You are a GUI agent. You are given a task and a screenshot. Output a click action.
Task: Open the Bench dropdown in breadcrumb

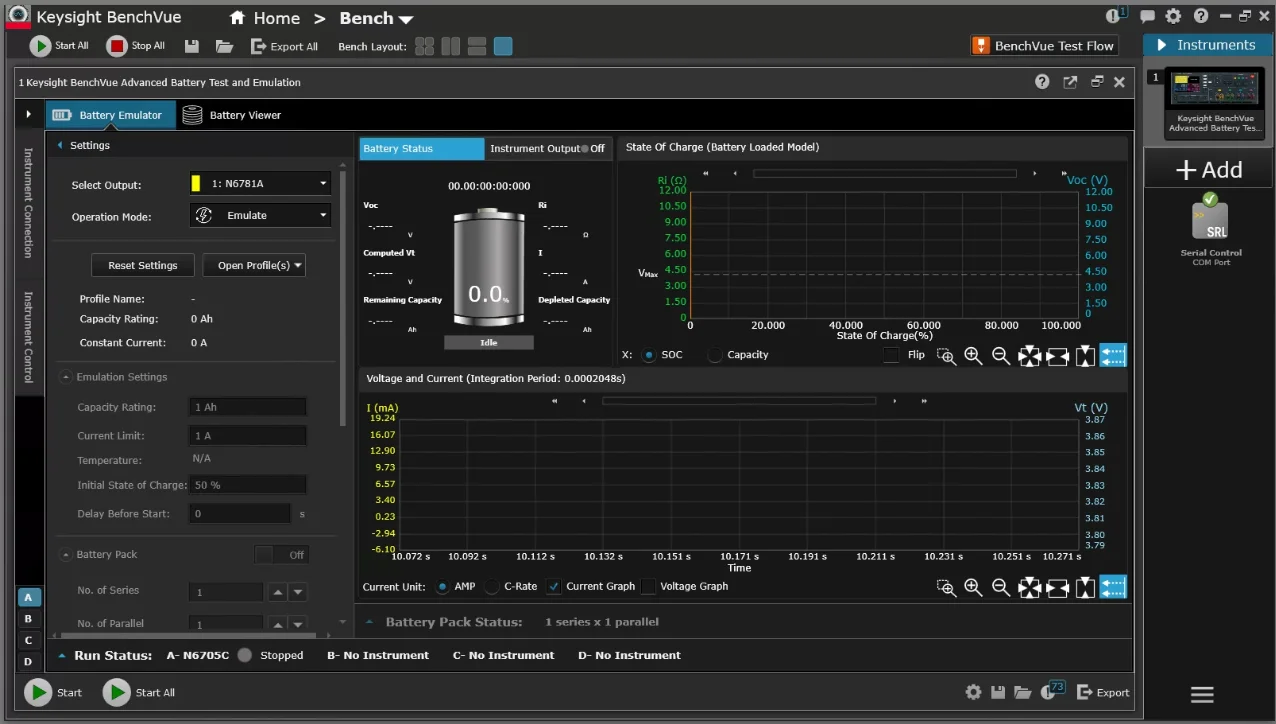(x=376, y=19)
